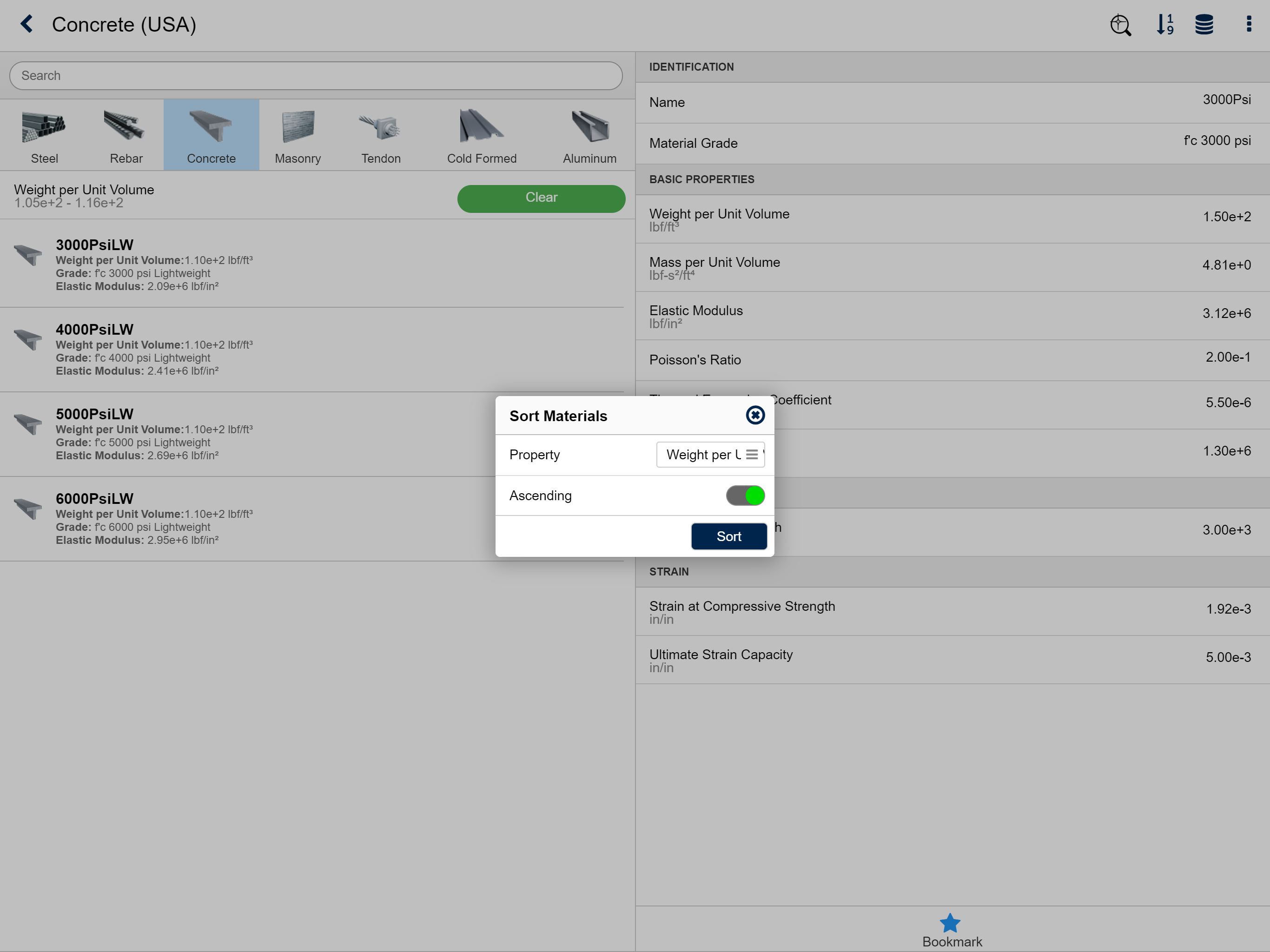Bookmark this material with star icon

[x=951, y=923]
